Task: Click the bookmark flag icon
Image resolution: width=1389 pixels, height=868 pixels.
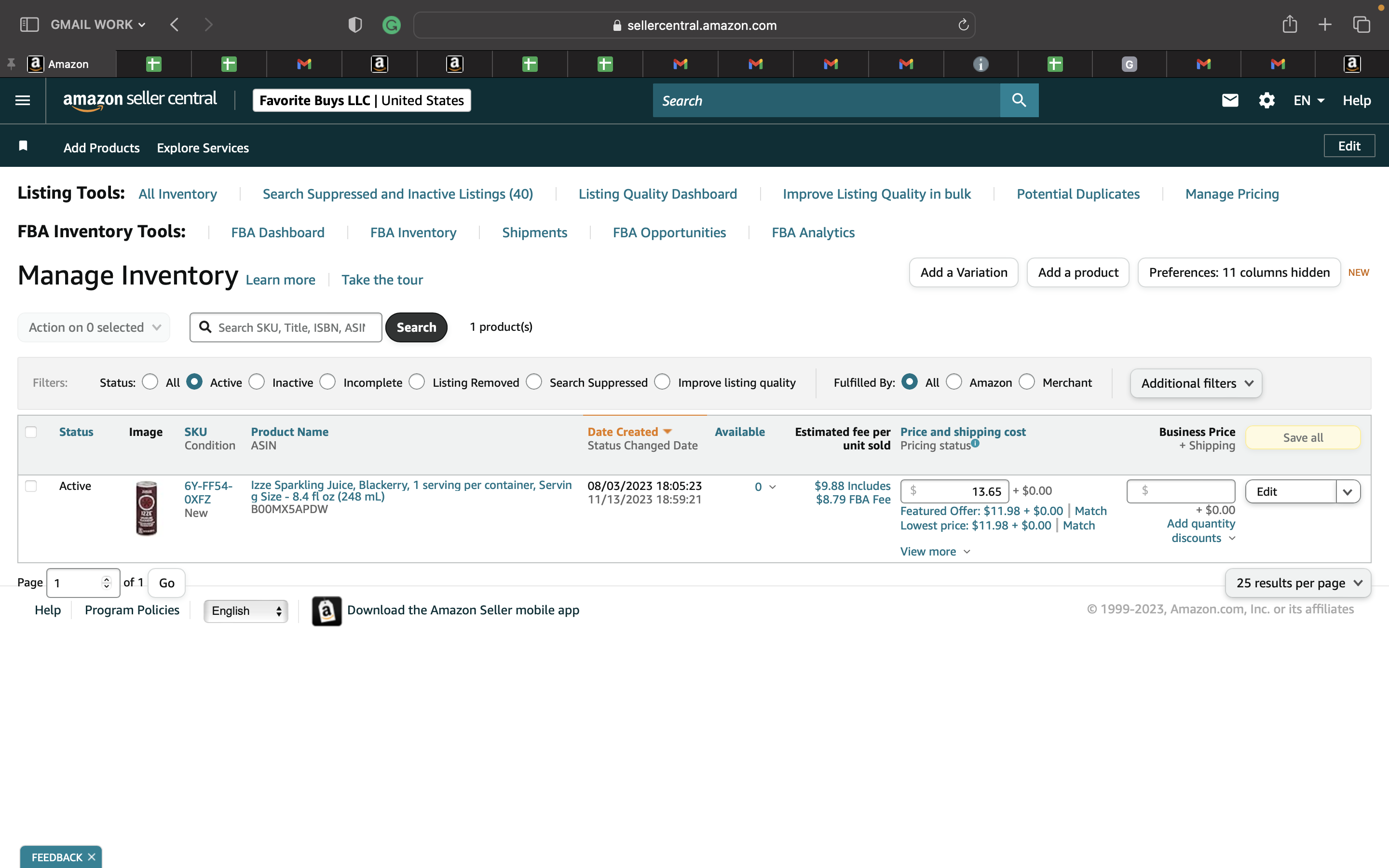Action: point(23,146)
